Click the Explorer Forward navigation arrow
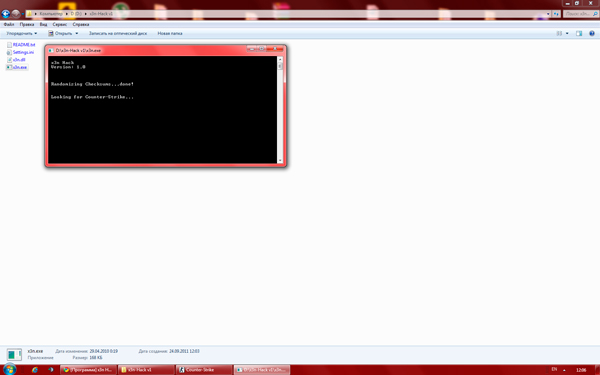Screen dimensions: 600x375 [15, 14]
